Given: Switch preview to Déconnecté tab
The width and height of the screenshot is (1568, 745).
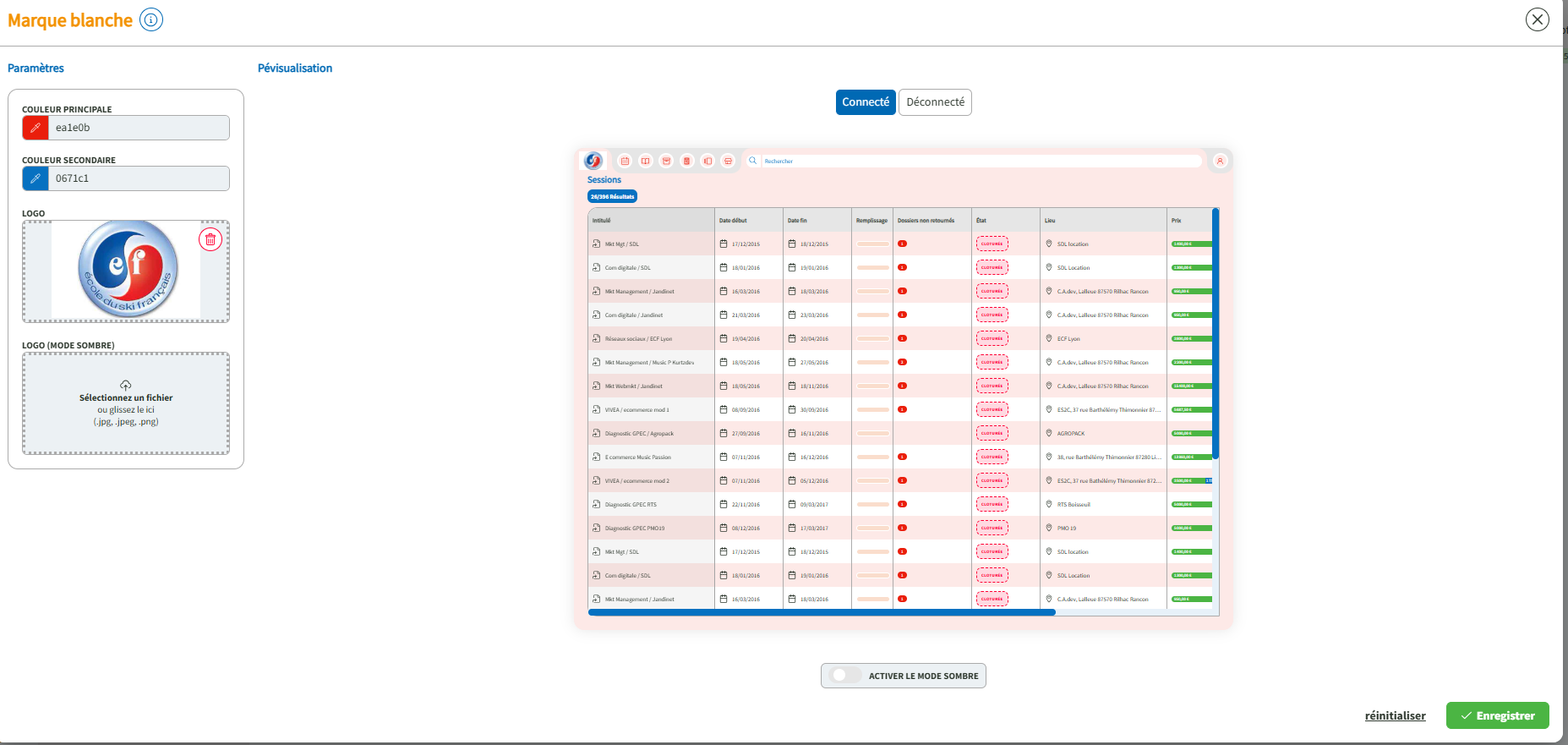Looking at the screenshot, I should pyautogui.click(x=935, y=102).
